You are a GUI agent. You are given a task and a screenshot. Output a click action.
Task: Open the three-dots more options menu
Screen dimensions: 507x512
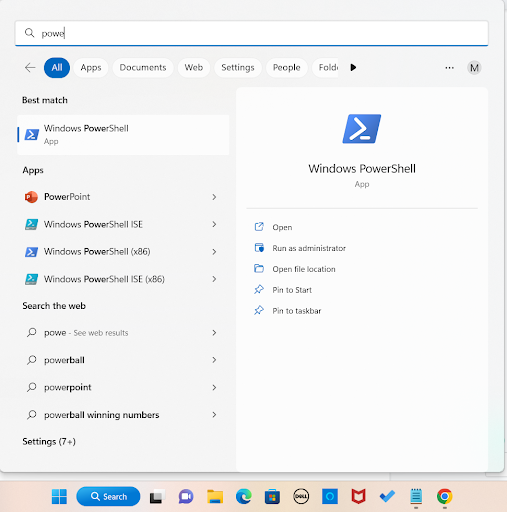point(449,68)
